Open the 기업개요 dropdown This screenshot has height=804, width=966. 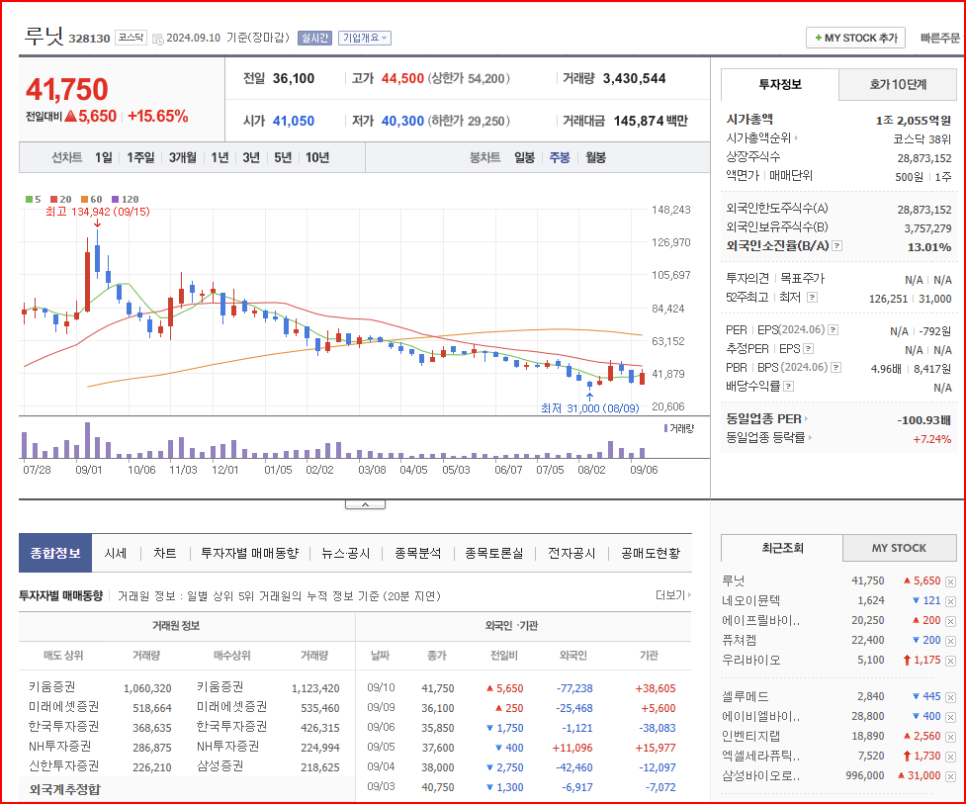tap(365, 38)
